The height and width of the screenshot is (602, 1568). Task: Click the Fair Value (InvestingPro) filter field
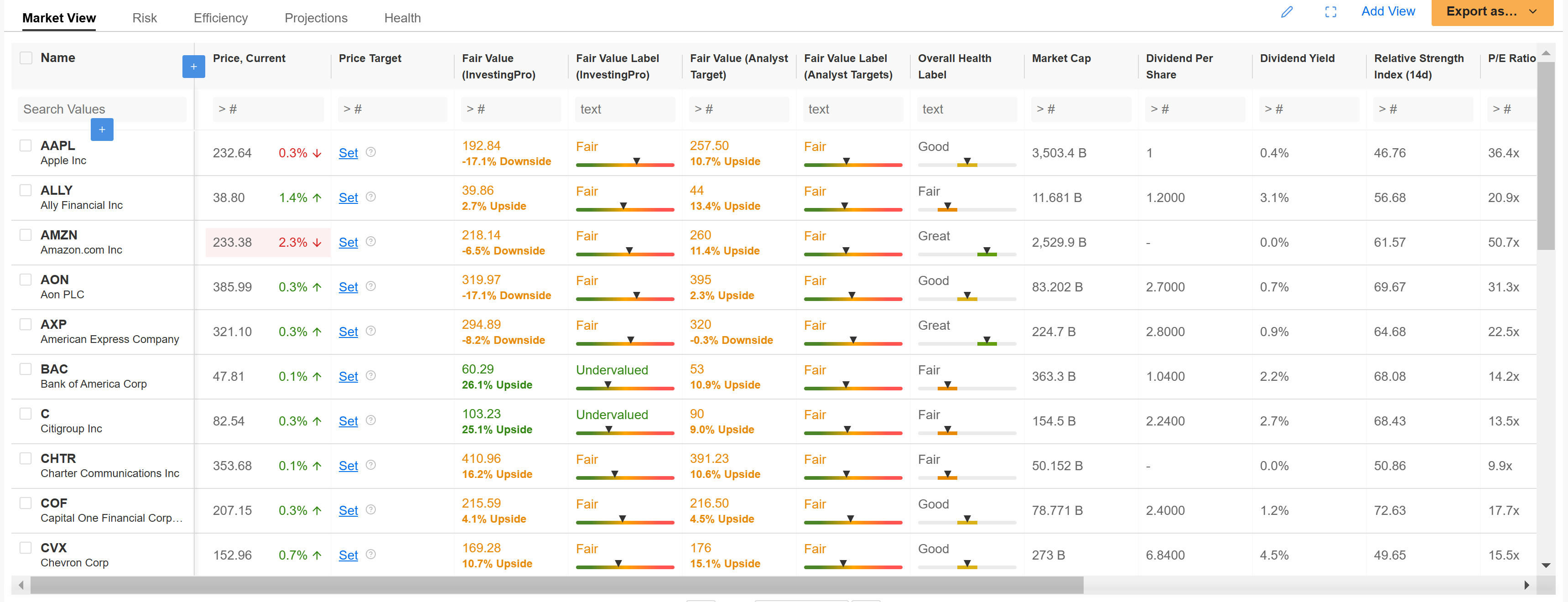(x=511, y=109)
